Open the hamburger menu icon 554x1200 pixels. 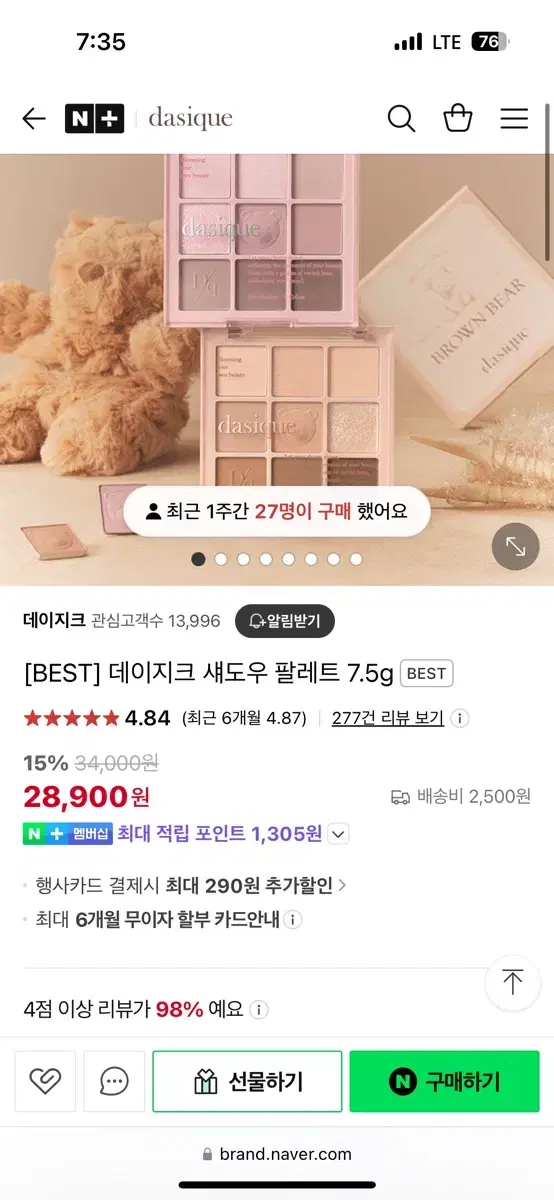[514, 119]
